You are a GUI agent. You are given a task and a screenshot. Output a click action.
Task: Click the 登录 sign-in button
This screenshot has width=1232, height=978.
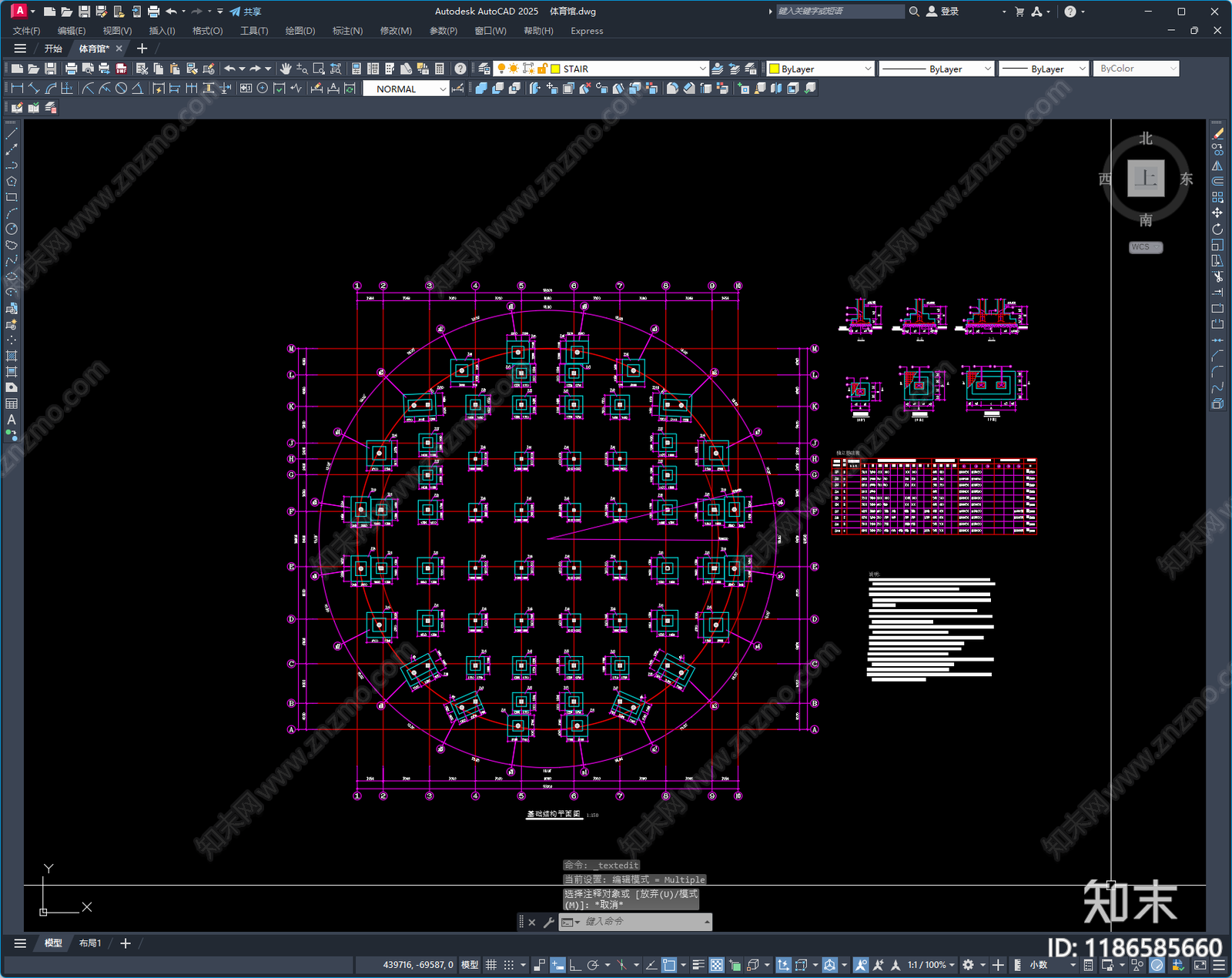[x=943, y=12]
